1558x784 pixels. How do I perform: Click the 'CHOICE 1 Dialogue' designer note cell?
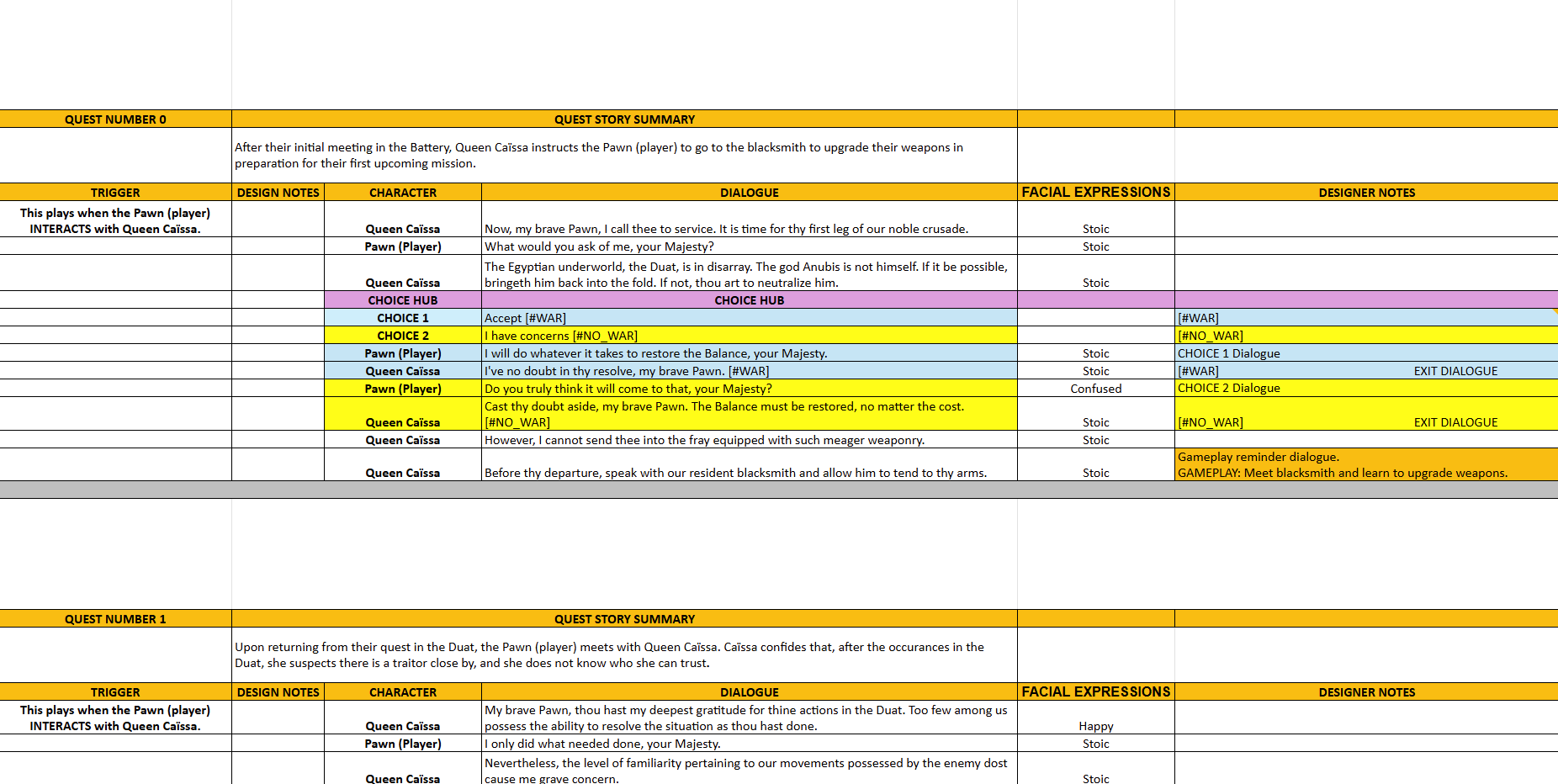[x=1365, y=353]
